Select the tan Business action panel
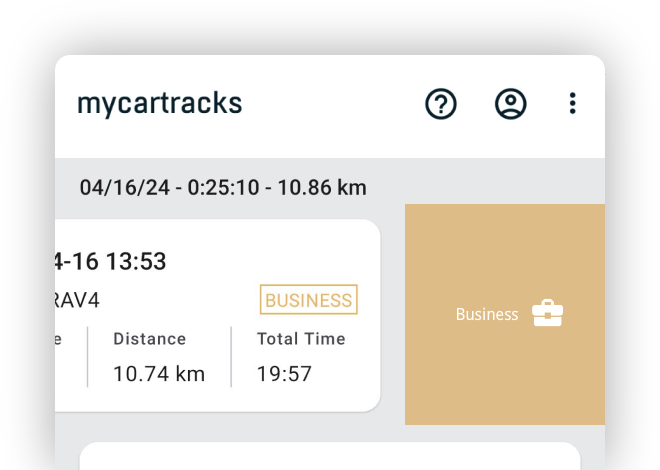660x470 pixels. (x=505, y=314)
